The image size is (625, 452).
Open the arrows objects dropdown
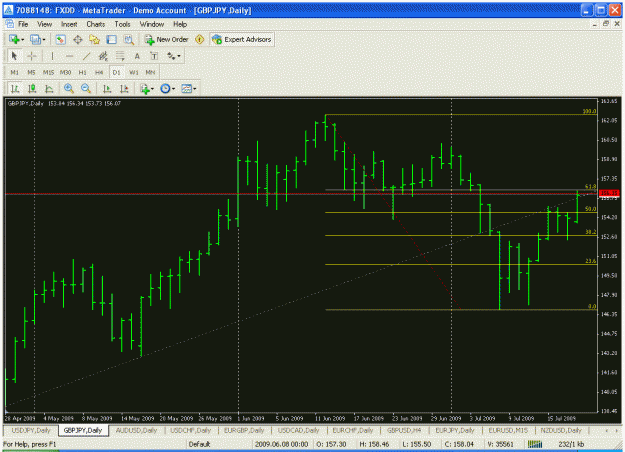[x=173, y=56]
